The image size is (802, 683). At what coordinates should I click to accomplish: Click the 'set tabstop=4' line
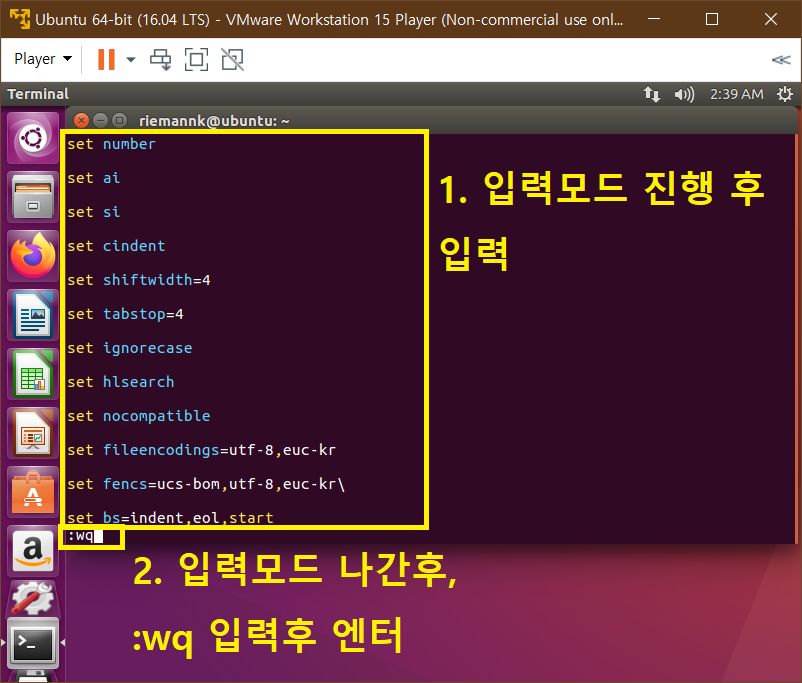click(125, 314)
